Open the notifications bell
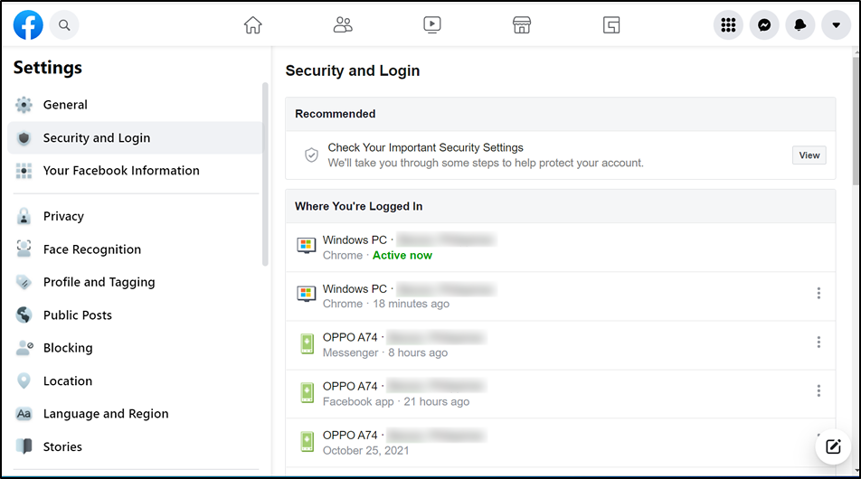The image size is (861, 479). tap(800, 25)
